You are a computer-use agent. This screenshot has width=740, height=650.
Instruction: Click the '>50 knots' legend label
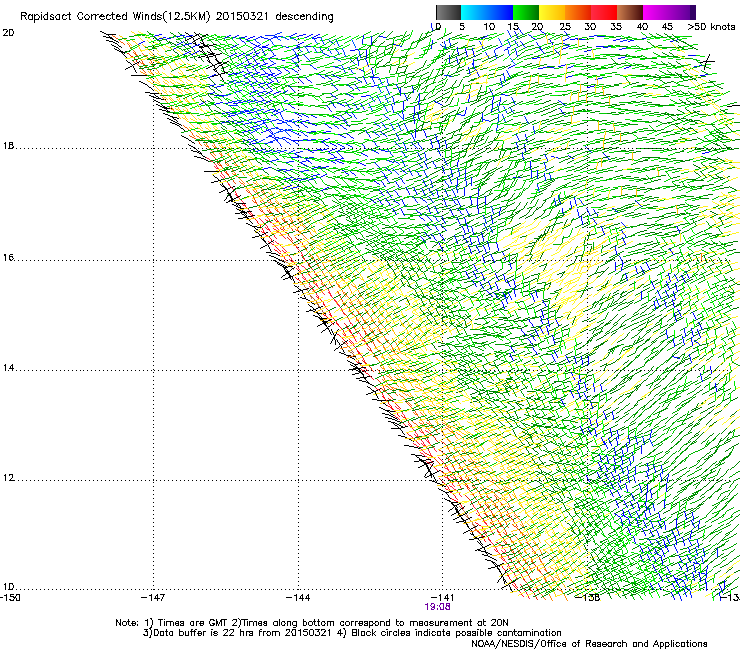[711, 27]
